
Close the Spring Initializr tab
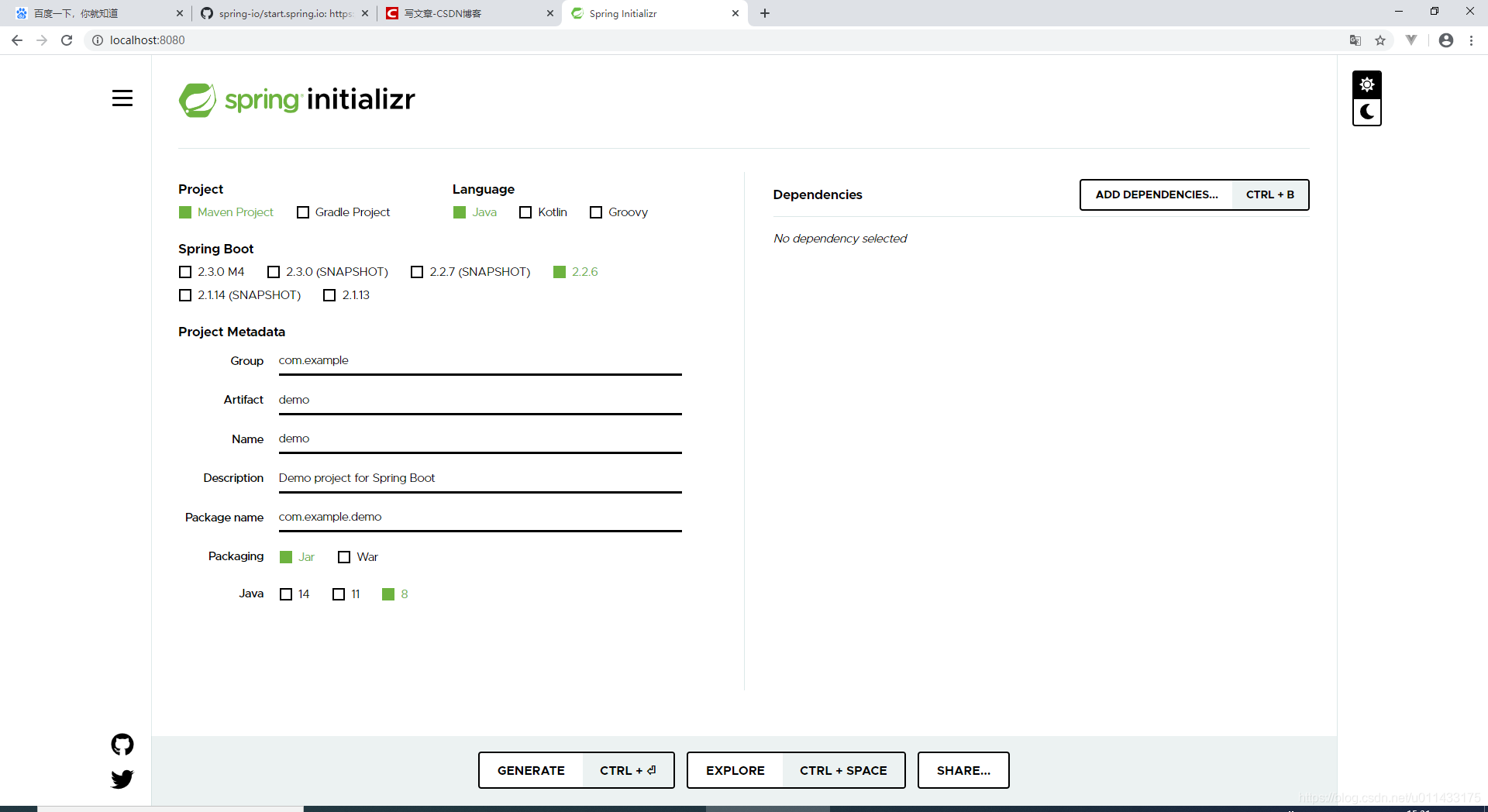(x=735, y=13)
